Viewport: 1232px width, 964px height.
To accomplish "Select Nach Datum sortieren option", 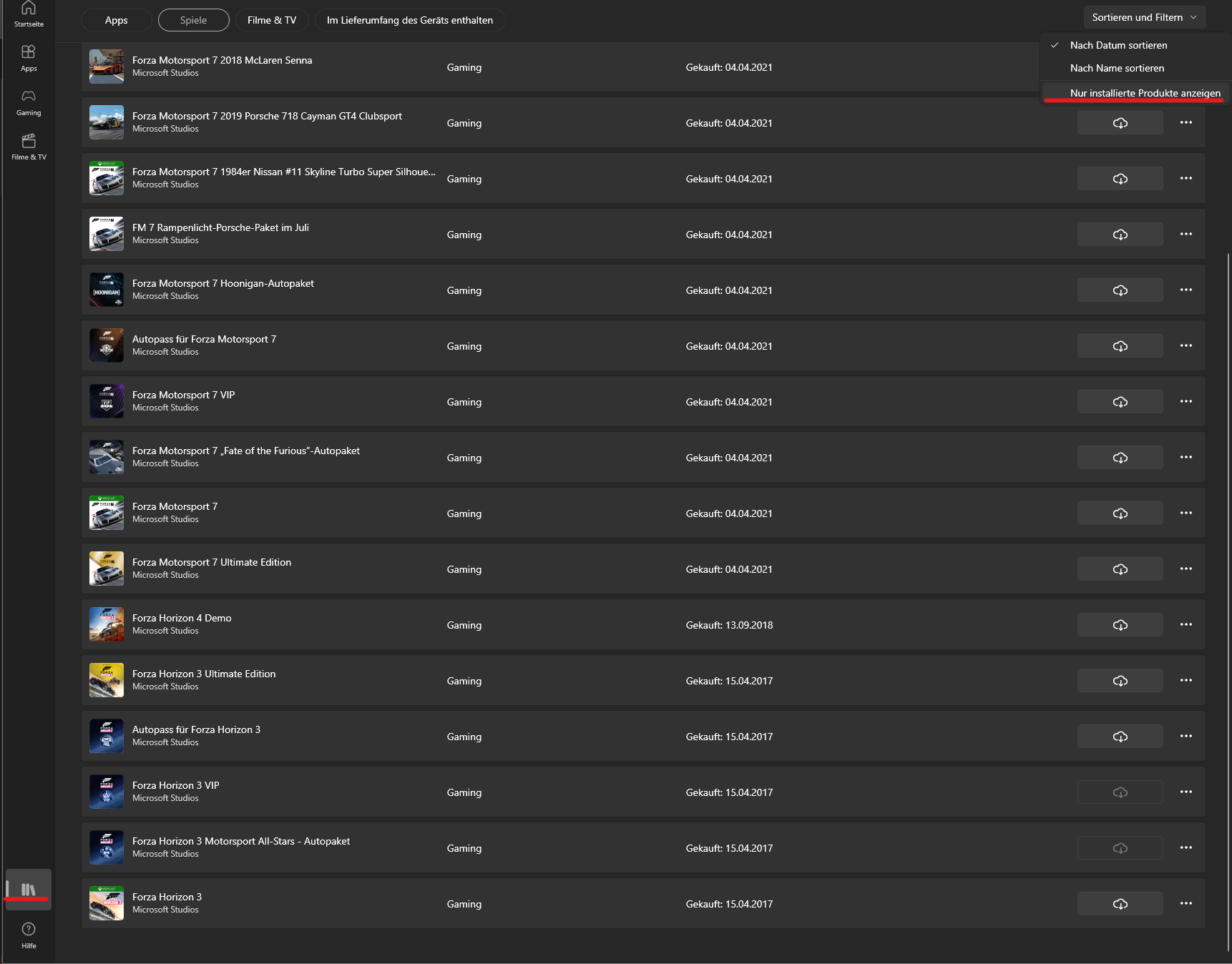I will 1135,45.
